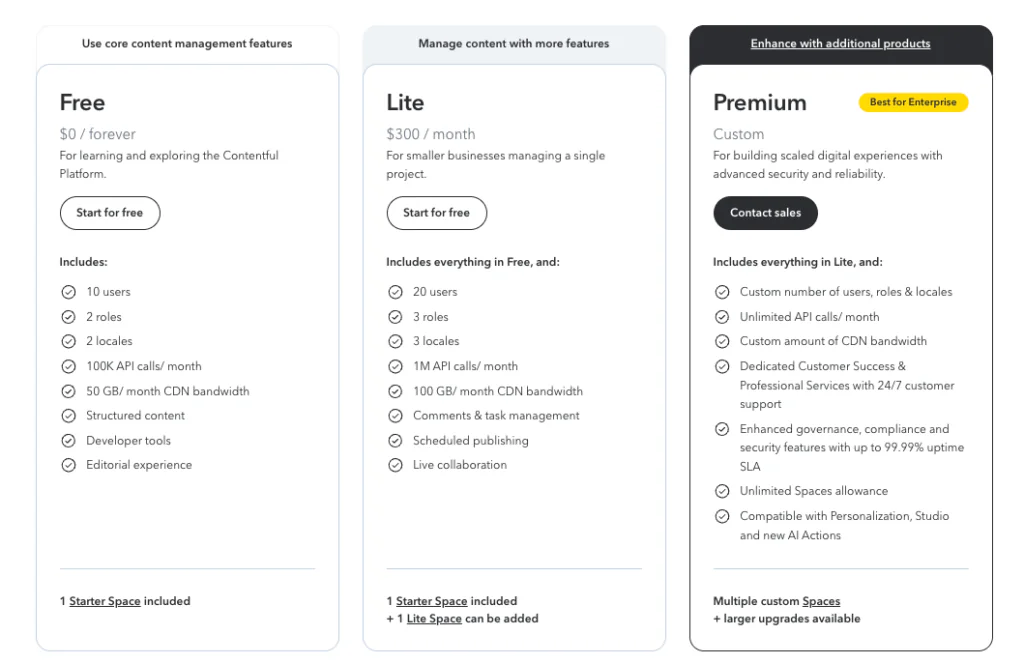Toggle the check beside Scheduled publishing
Viewport: 1024px width, 663px height.
396,440
